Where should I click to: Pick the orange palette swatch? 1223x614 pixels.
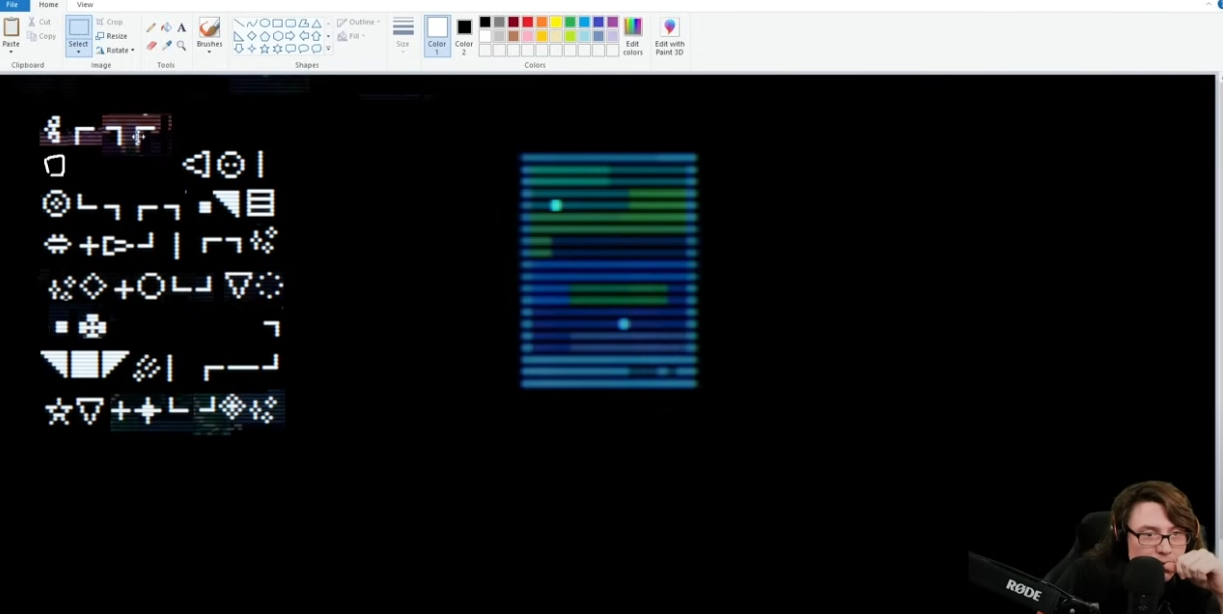541,22
